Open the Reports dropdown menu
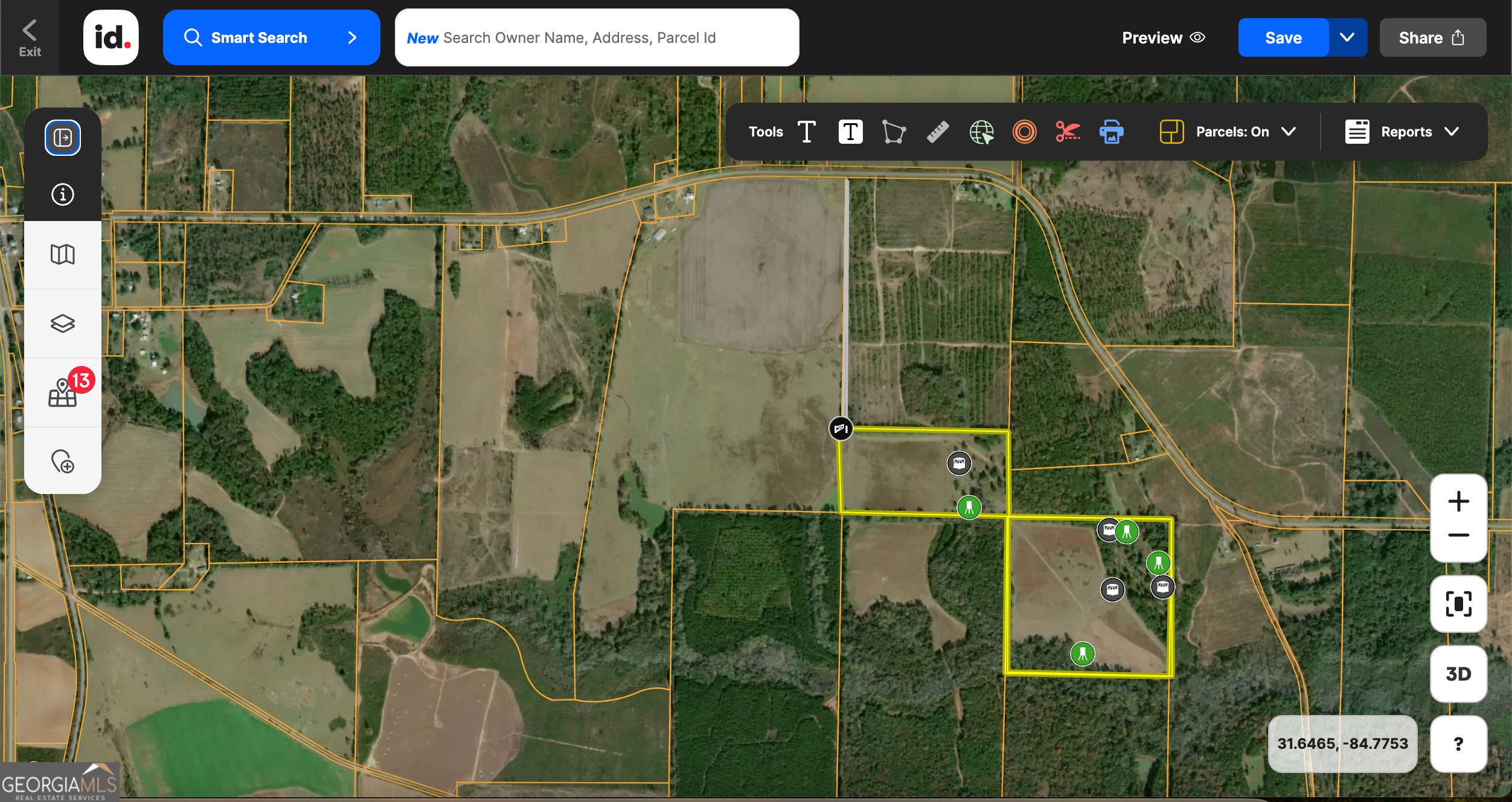 point(1402,132)
